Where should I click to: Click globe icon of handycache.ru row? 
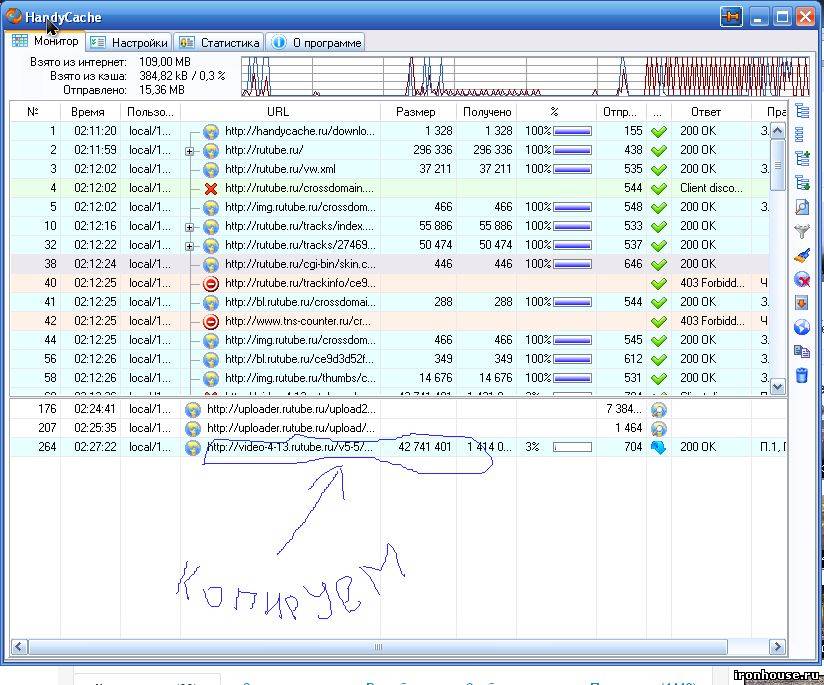pos(211,131)
